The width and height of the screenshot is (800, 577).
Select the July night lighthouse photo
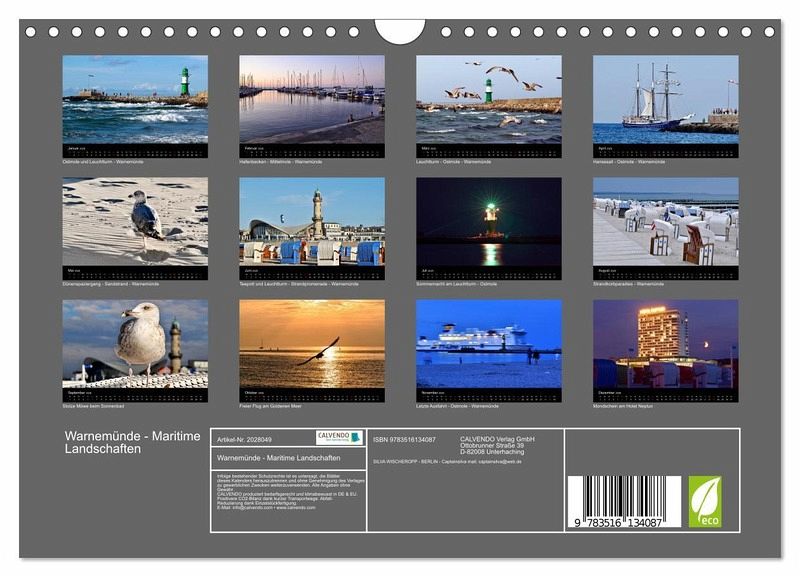point(488,221)
